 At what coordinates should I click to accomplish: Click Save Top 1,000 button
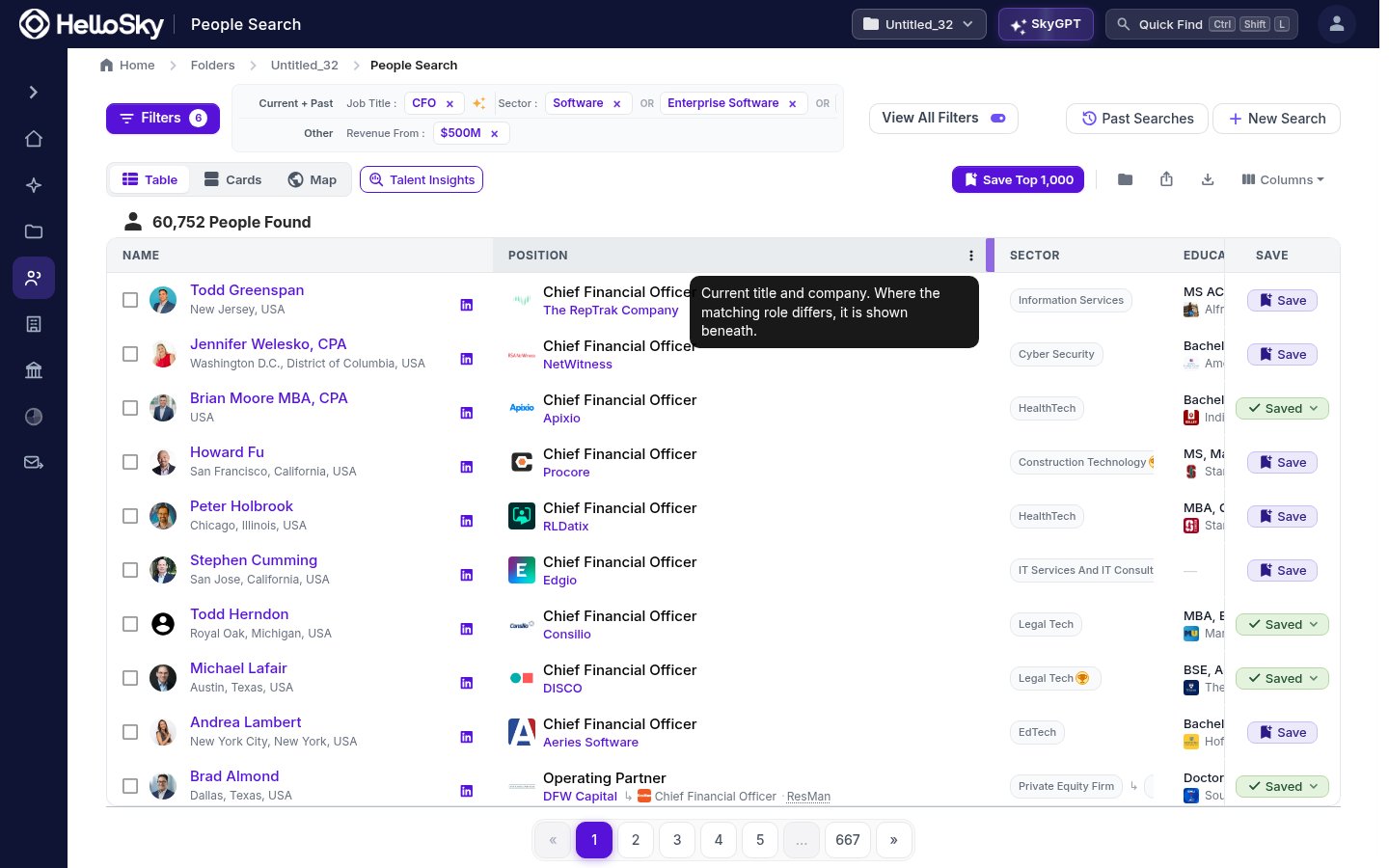coord(1018,179)
